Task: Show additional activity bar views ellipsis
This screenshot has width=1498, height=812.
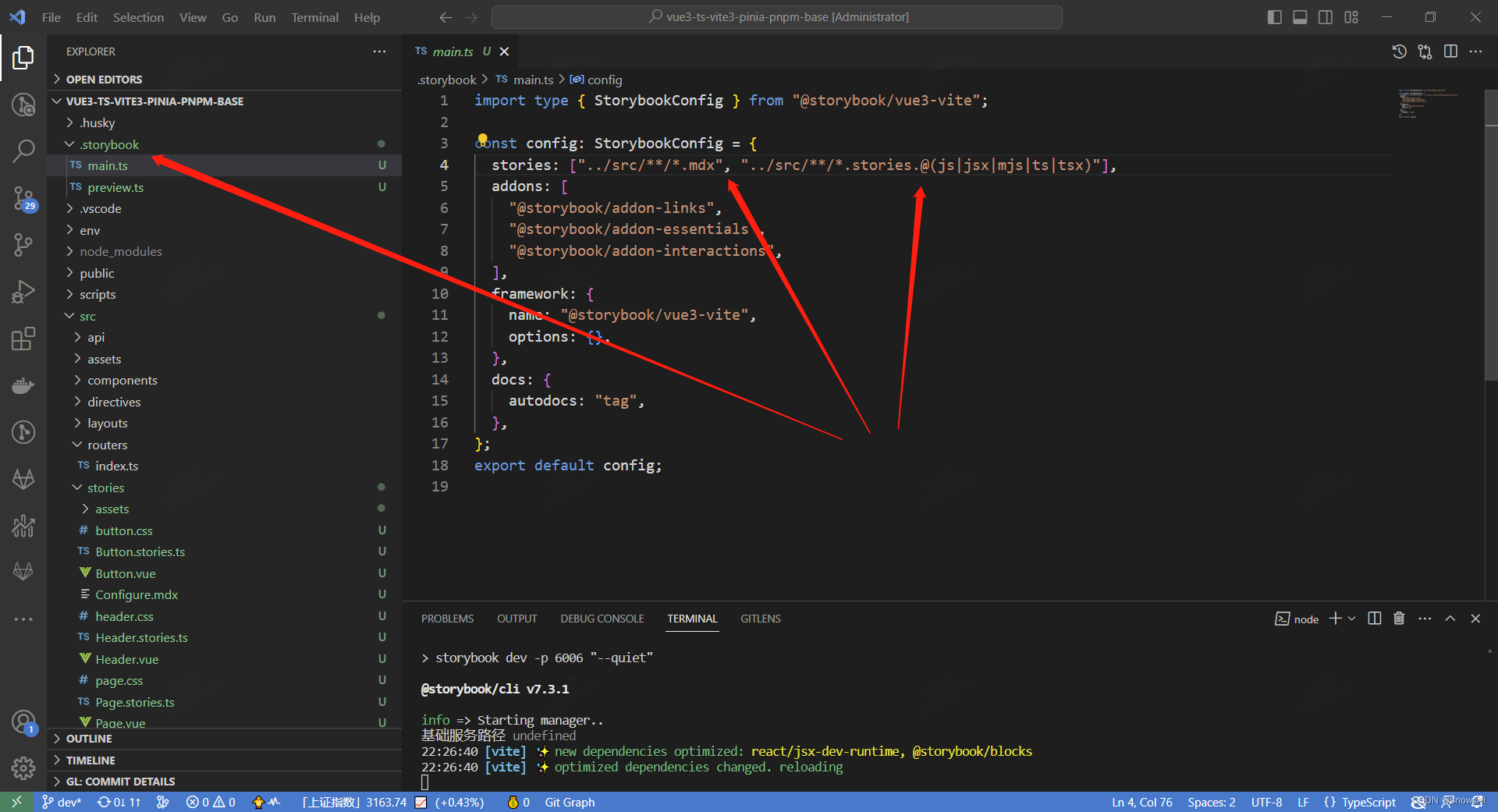Action: click(x=23, y=619)
